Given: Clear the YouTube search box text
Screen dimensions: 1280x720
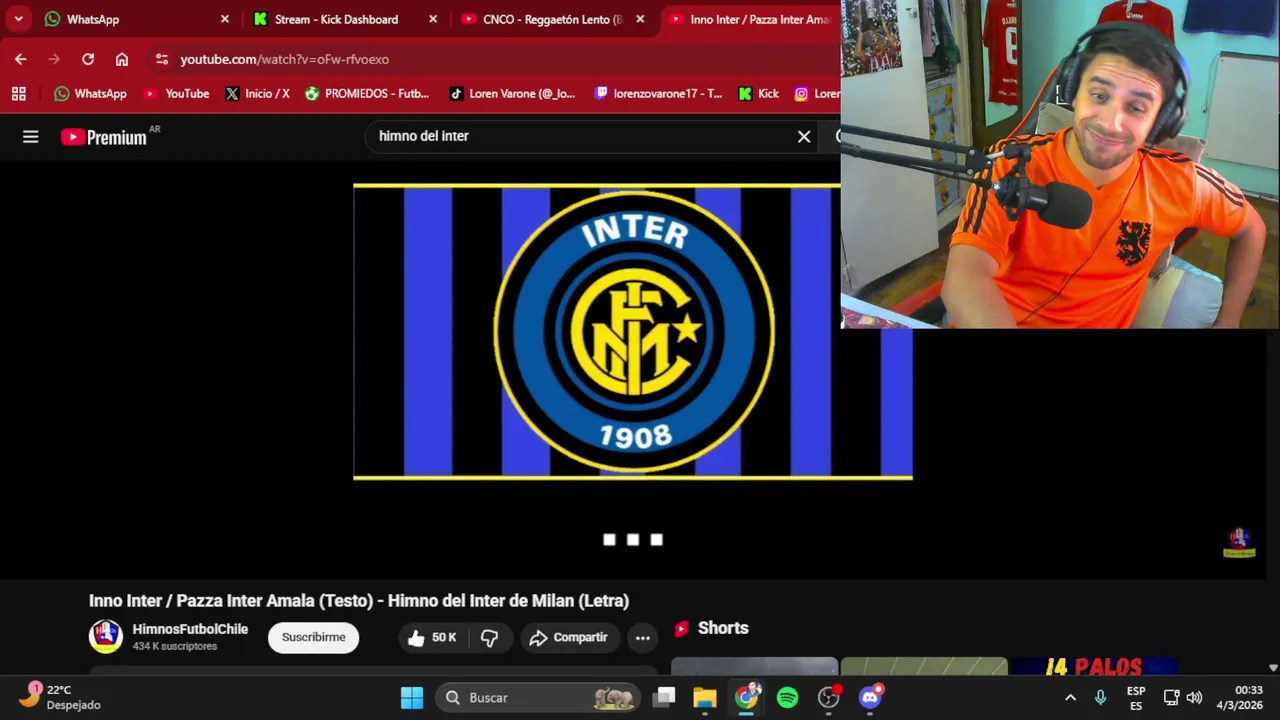Looking at the screenshot, I should pyautogui.click(x=804, y=136).
